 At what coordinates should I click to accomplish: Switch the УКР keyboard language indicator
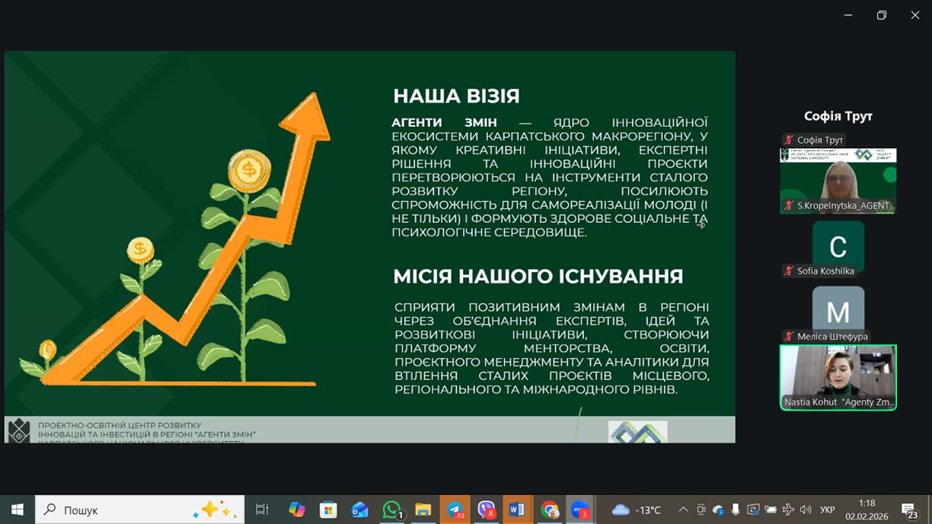(x=828, y=510)
